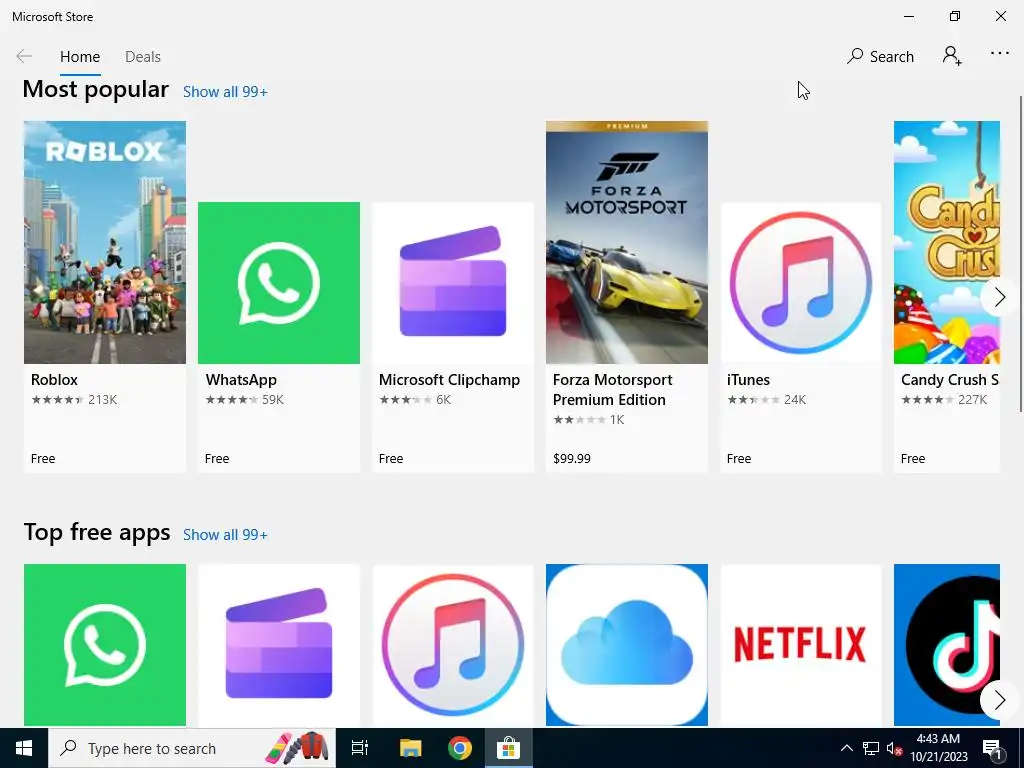Click the iTunes 24K star rating

click(767, 400)
